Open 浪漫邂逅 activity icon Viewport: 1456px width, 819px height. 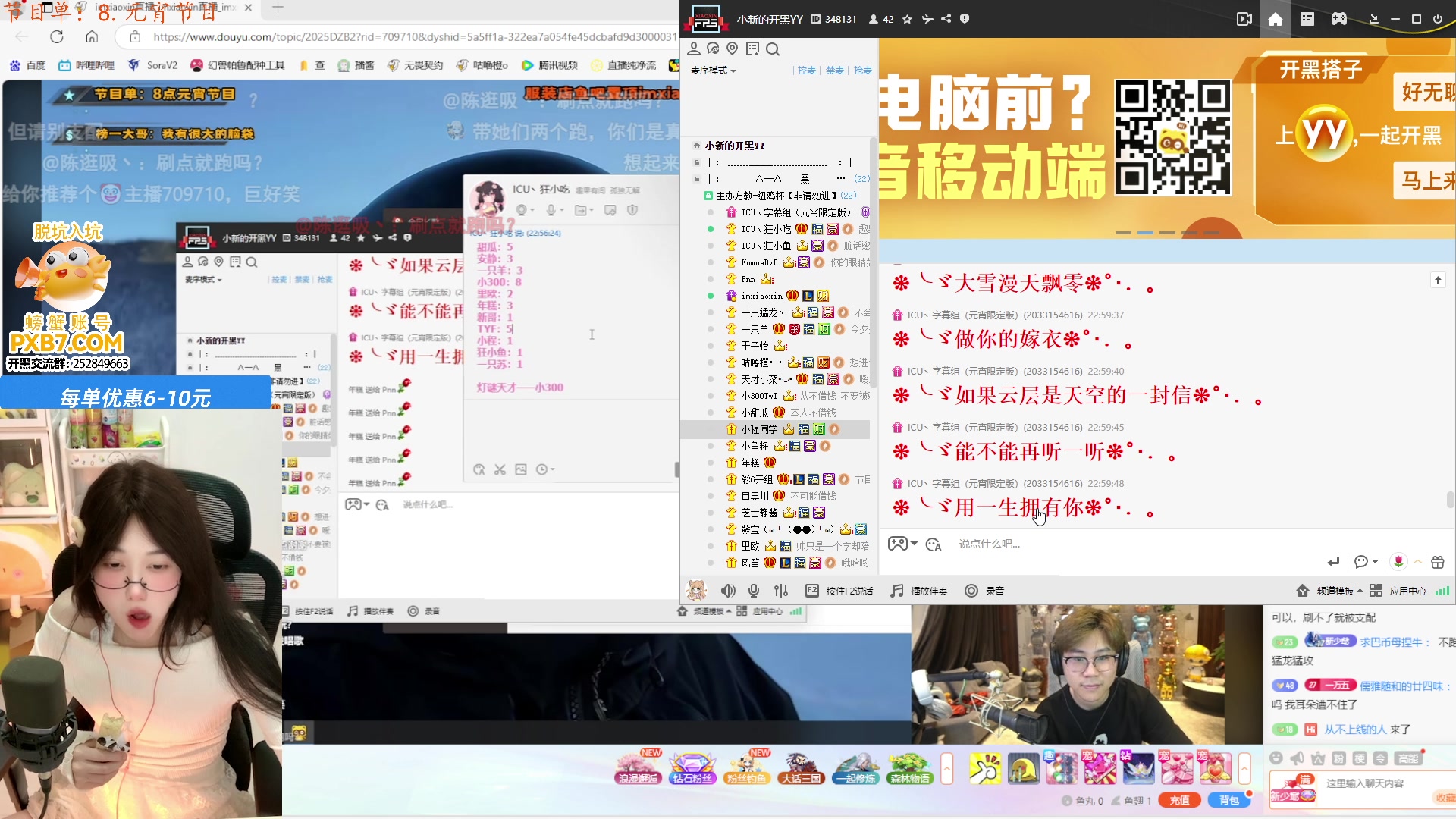(x=639, y=767)
